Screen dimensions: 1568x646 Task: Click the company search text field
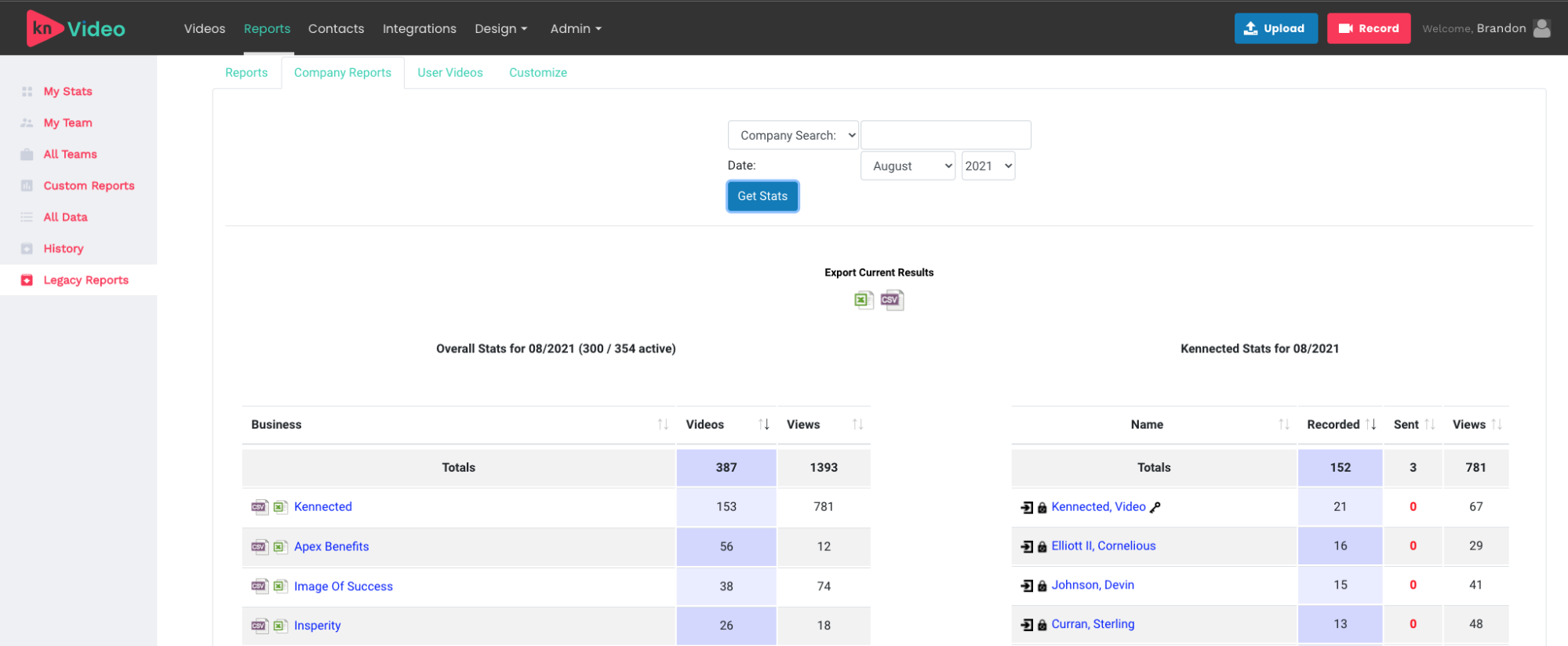click(945, 135)
